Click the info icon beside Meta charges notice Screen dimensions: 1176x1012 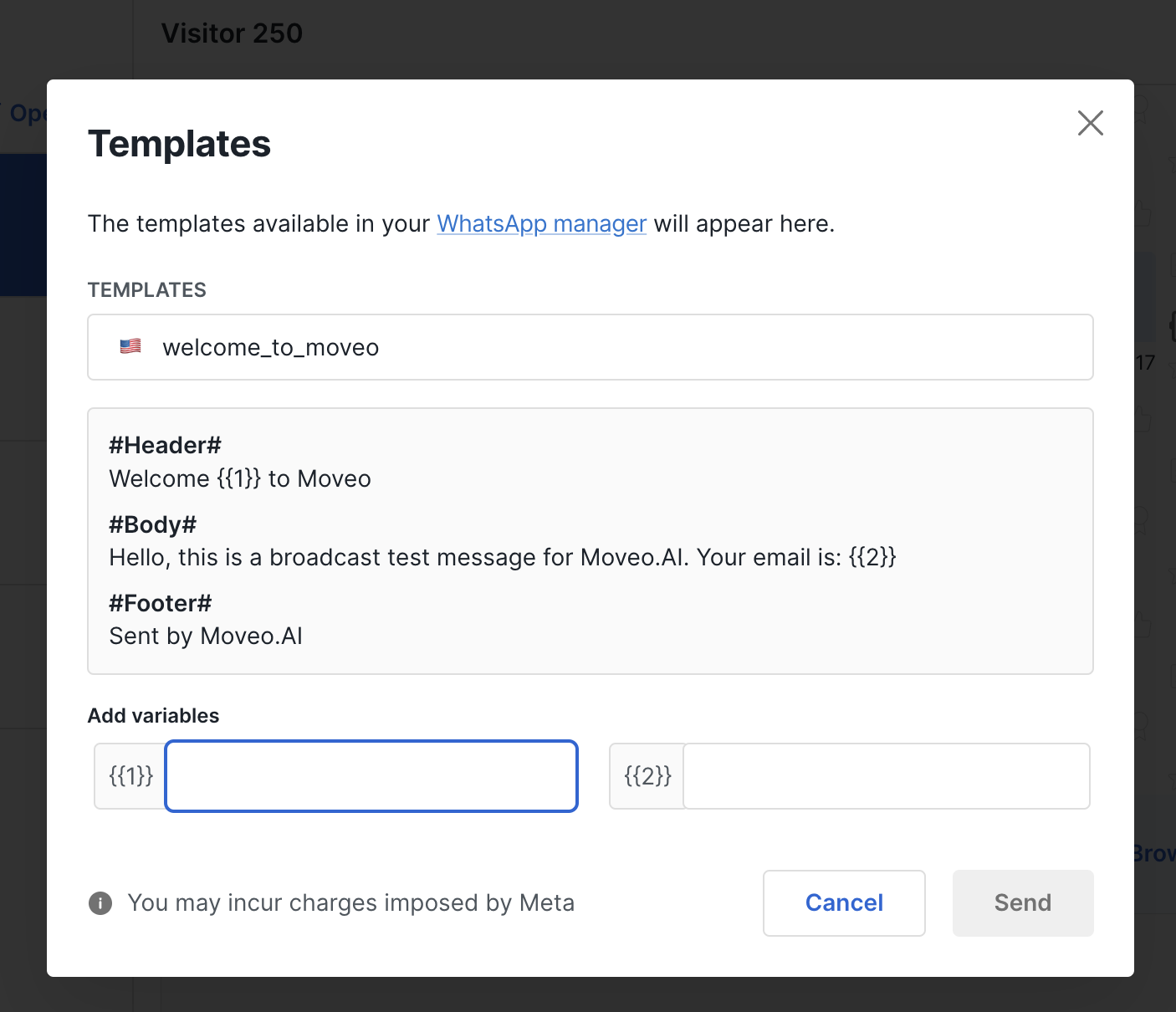pyautogui.click(x=100, y=903)
